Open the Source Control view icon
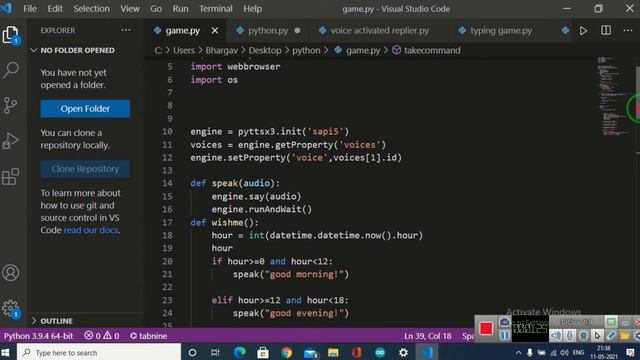Screen dimensions: 640x360 (x=11, y=105)
